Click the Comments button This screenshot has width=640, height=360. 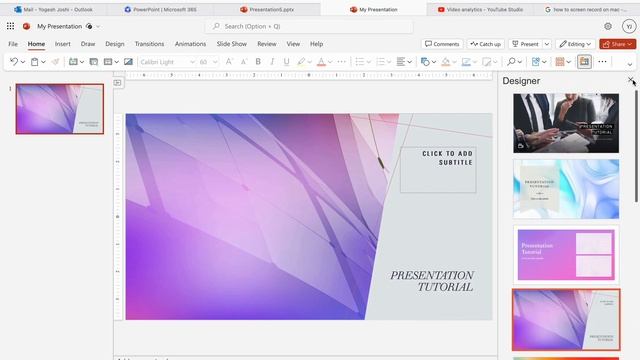(442, 44)
